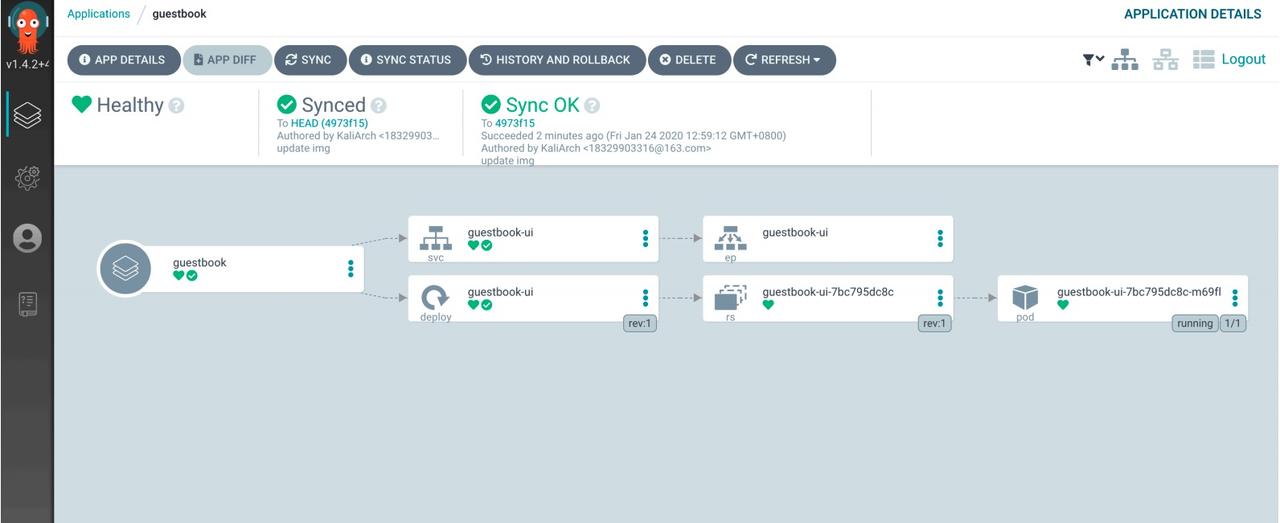
Task: Open the Settings gears icon in sidebar
Action: [27, 178]
